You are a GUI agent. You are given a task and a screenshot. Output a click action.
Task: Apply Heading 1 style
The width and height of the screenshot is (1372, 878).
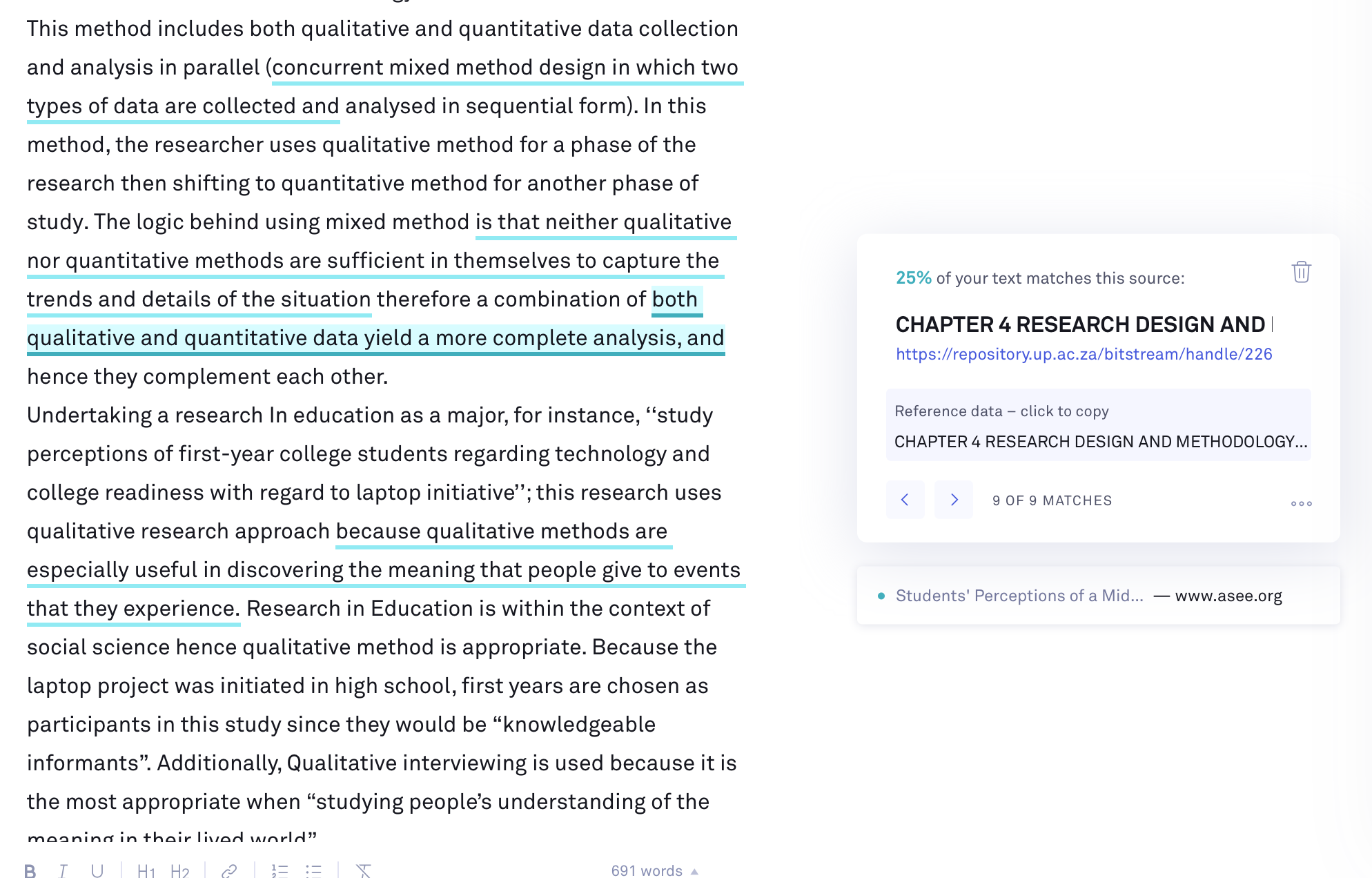tap(146, 870)
